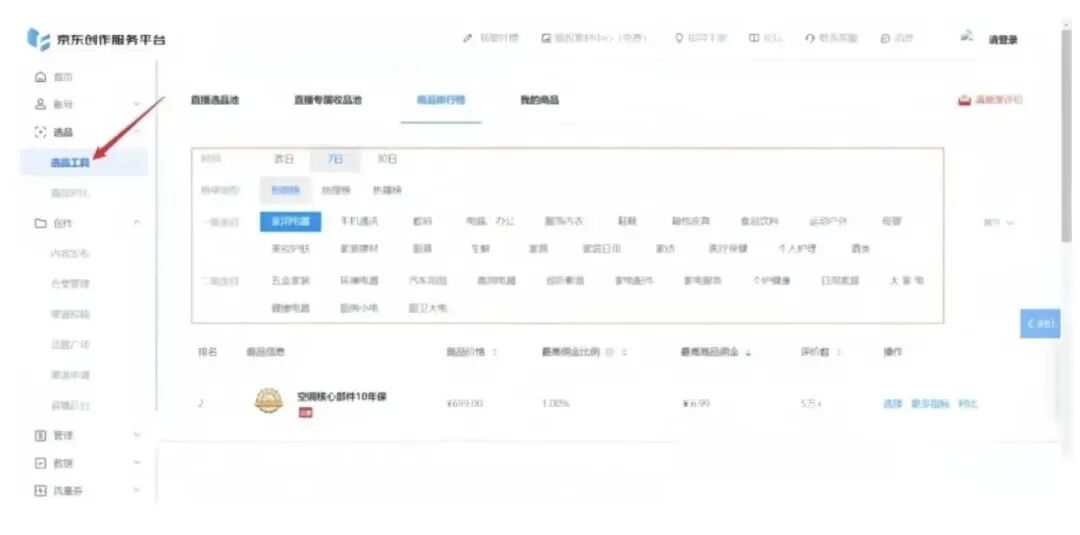Expand the 展开 category filter dropdown
The image size is (1080, 535).
tap(998, 222)
